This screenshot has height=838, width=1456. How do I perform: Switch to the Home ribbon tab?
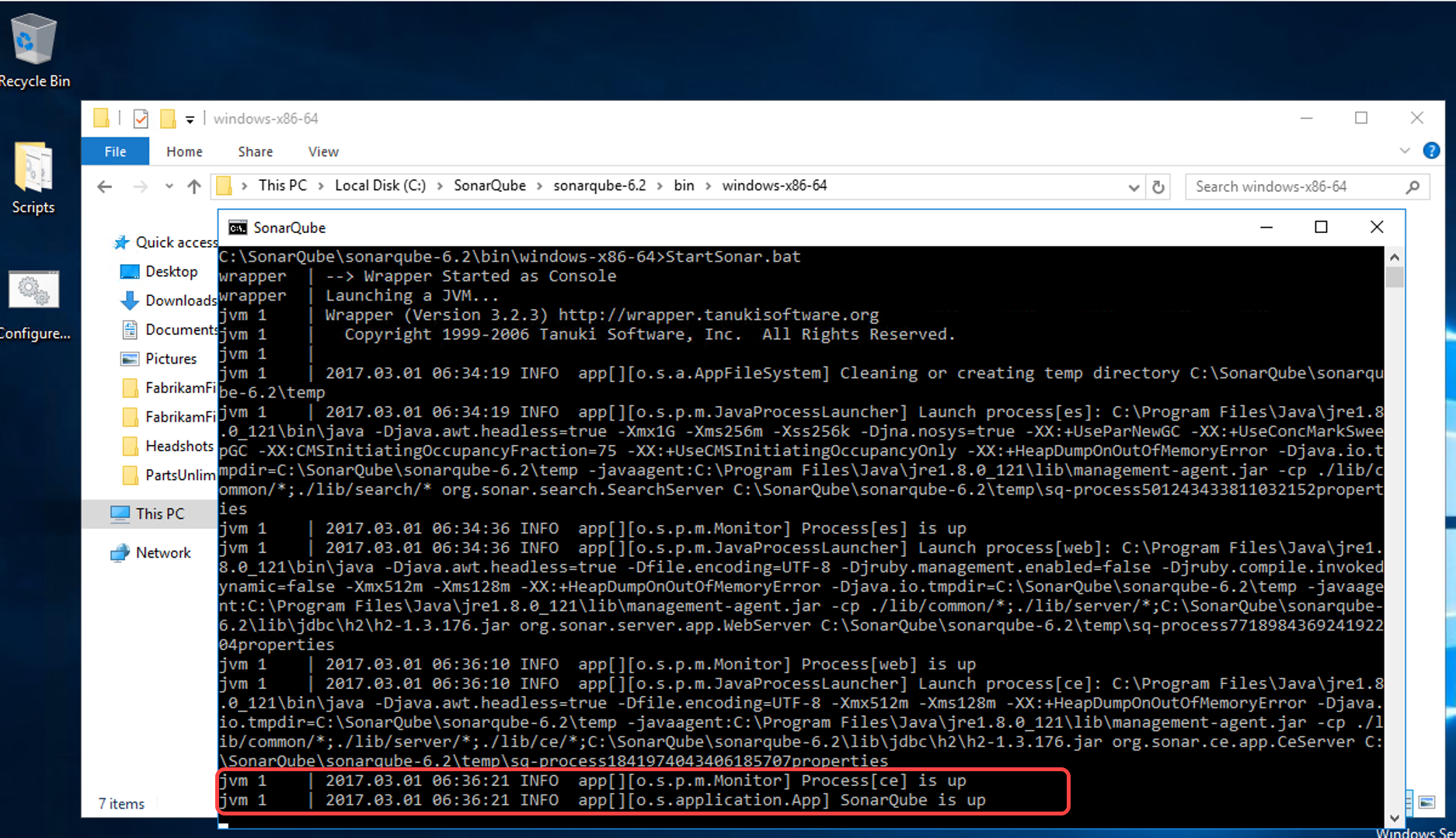coord(184,151)
